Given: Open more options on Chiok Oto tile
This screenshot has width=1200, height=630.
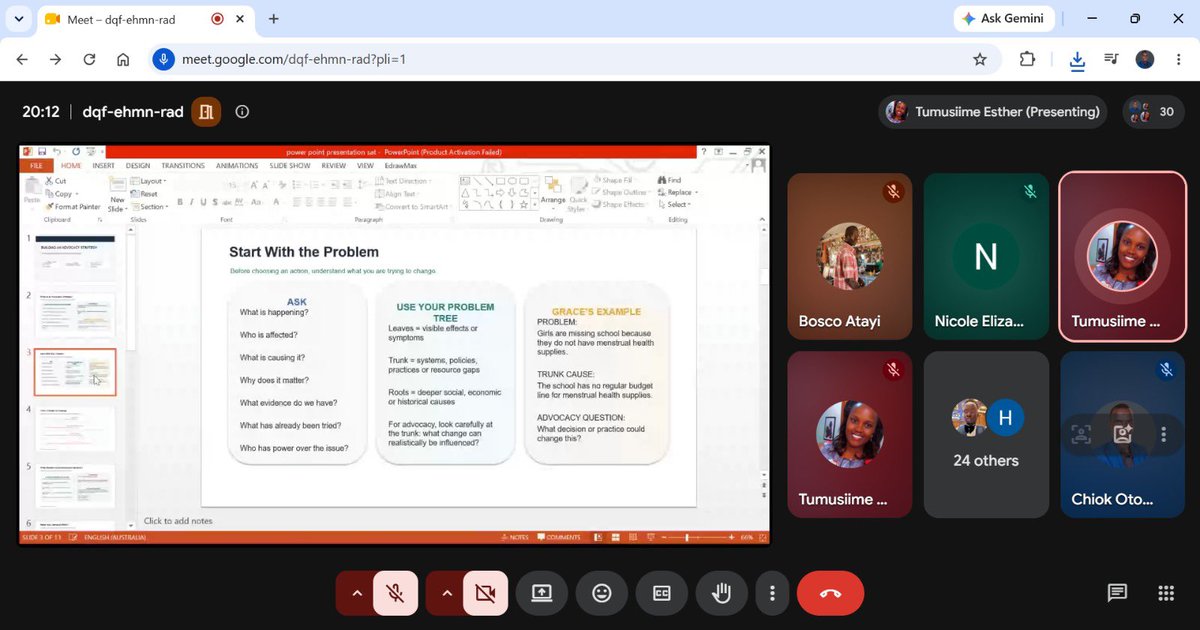Looking at the screenshot, I should [x=1164, y=434].
